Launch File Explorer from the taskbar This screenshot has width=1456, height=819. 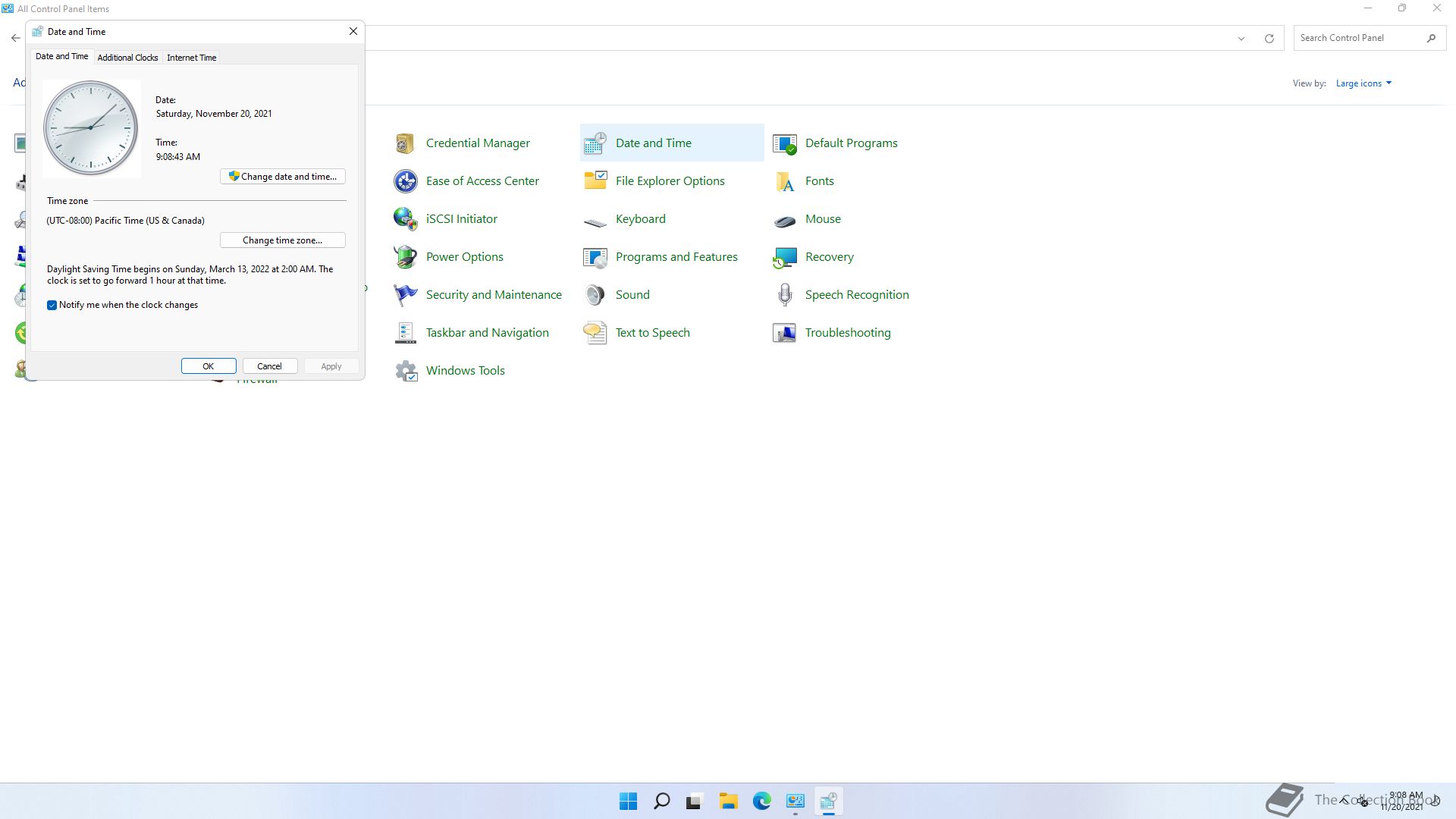[728, 801]
